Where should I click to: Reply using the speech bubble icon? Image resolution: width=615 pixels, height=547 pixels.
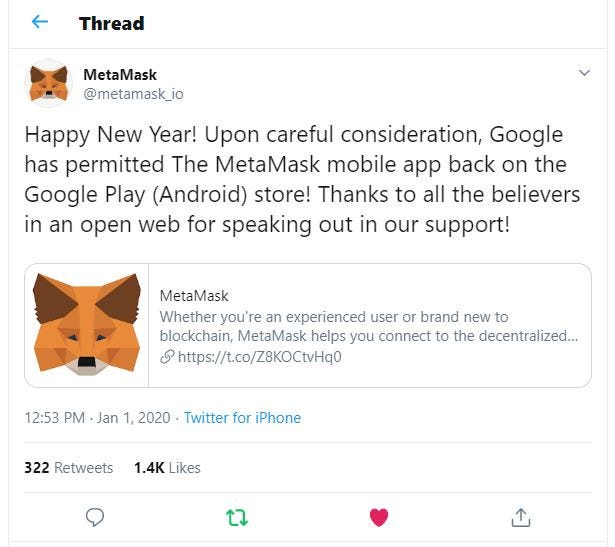(95, 517)
